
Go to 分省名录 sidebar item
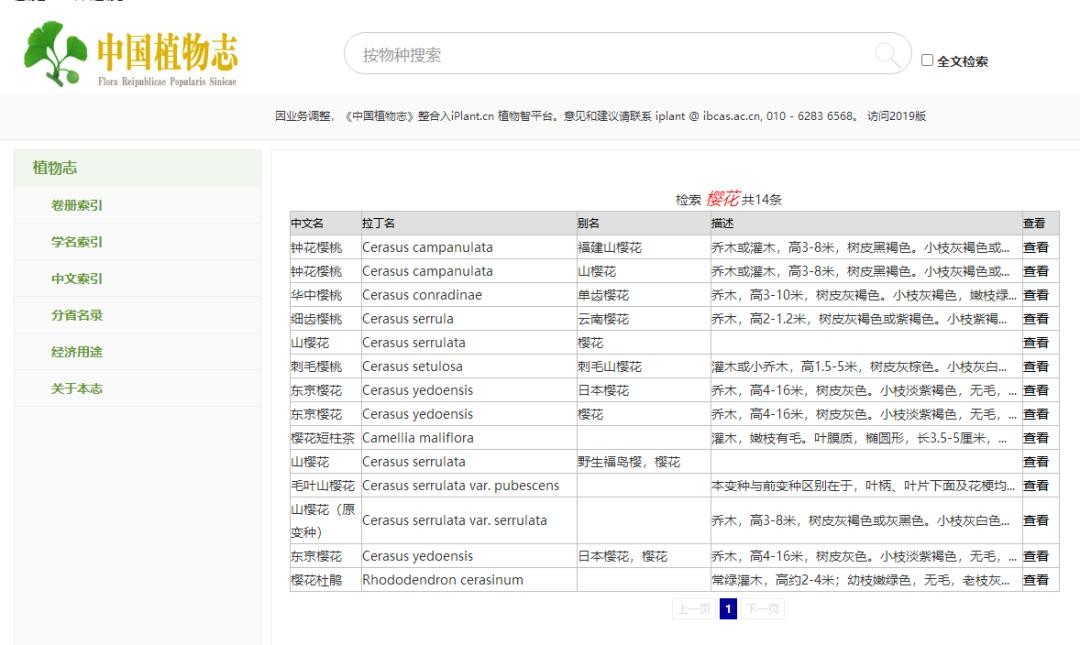point(77,315)
